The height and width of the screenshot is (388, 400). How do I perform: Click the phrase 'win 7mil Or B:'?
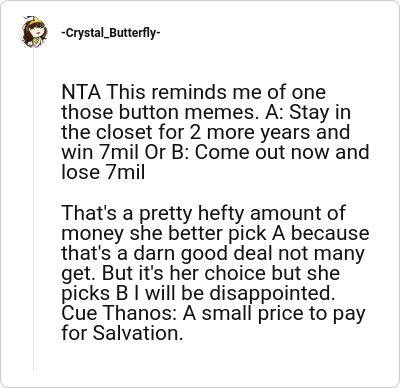tap(125, 152)
